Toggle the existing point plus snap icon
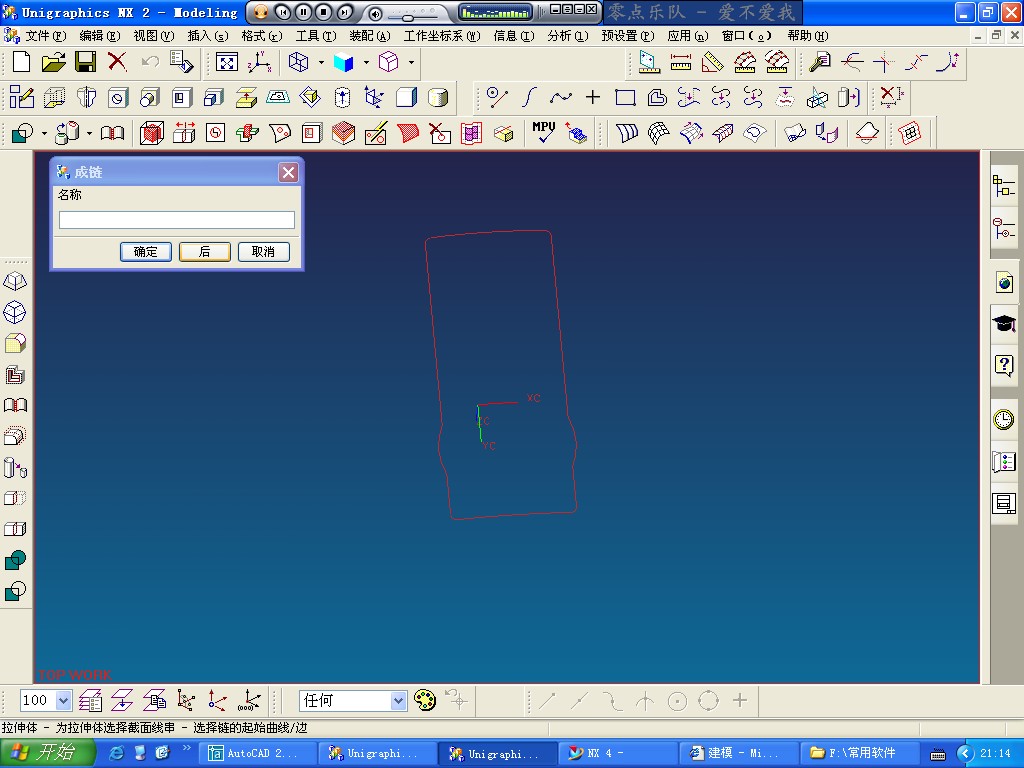The width and height of the screenshot is (1024, 768). tap(740, 701)
